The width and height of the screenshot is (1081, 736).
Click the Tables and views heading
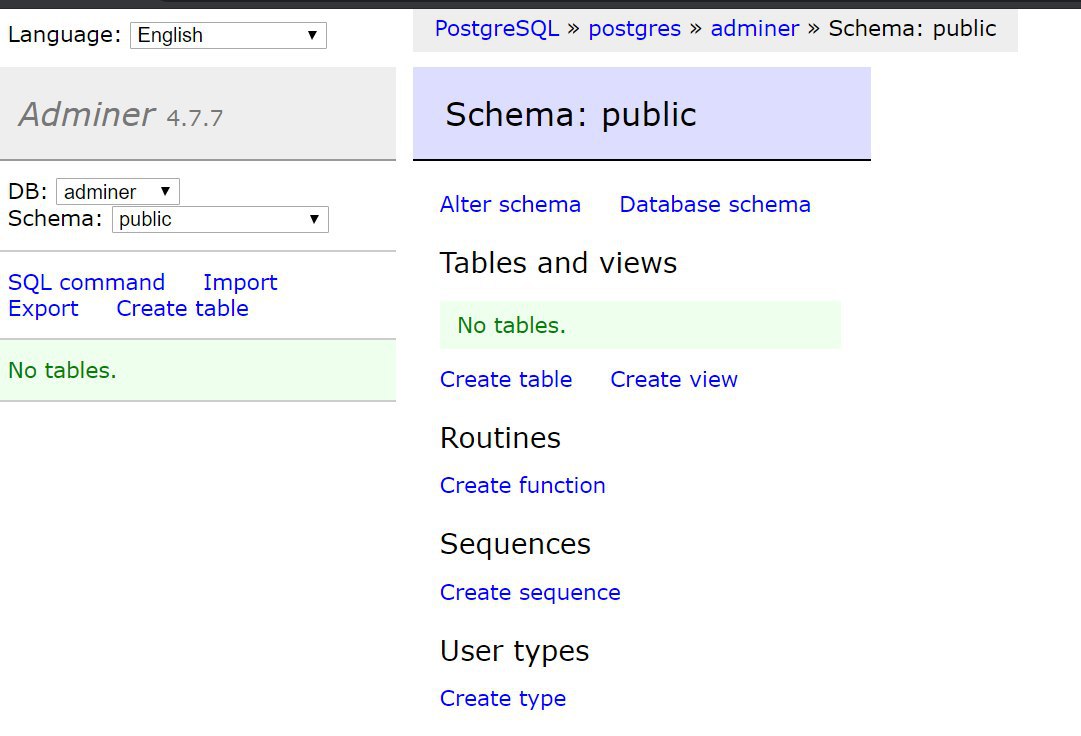tap(558, 263)
